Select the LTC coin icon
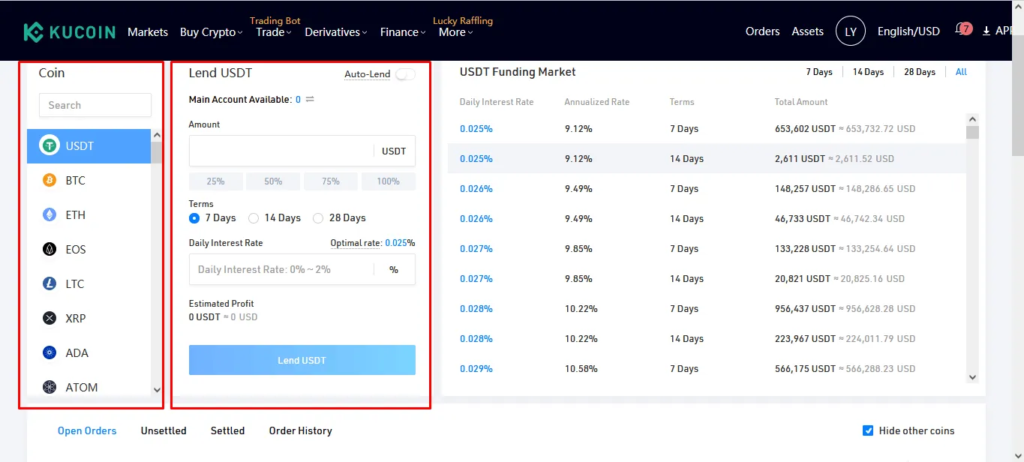 point(50,284)
